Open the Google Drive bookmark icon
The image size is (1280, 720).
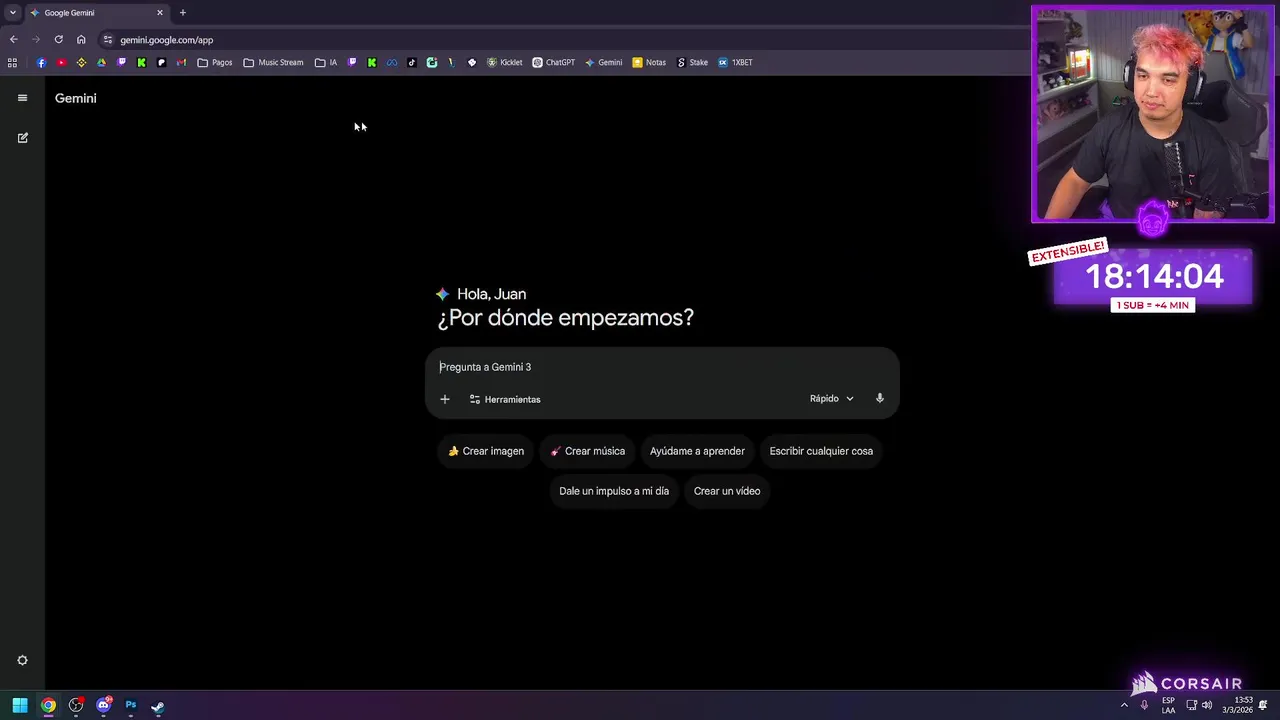pyautogui.click(x=101, y=62)
